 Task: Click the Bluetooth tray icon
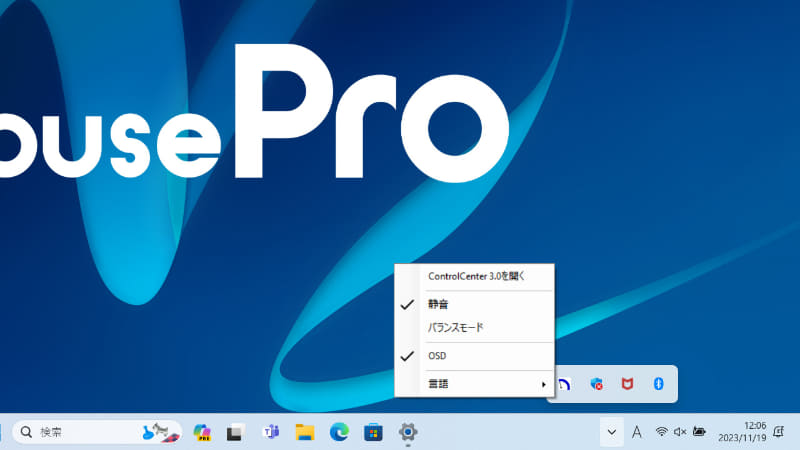coord(659,384)
